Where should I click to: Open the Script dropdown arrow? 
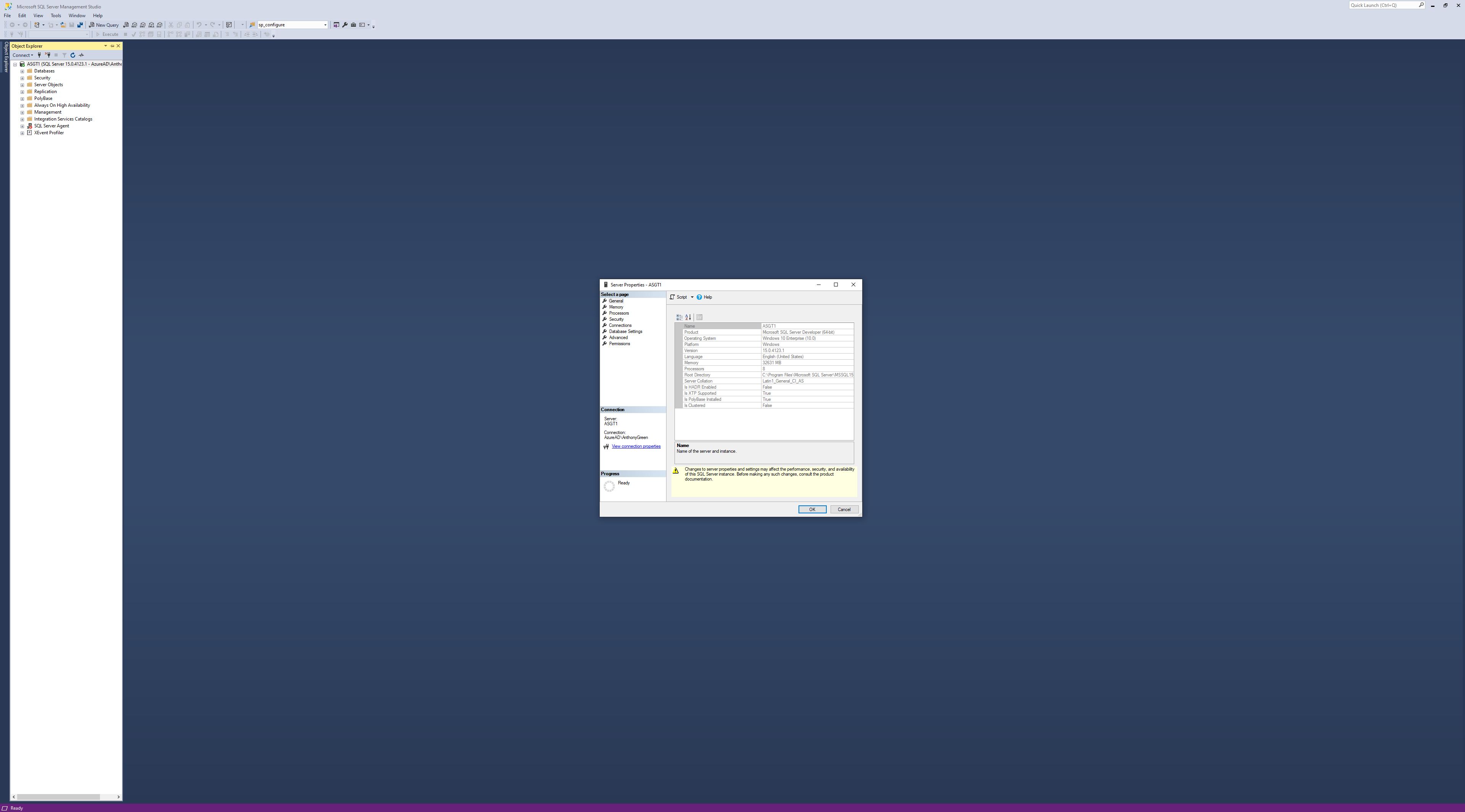click(x=692, y=297)
